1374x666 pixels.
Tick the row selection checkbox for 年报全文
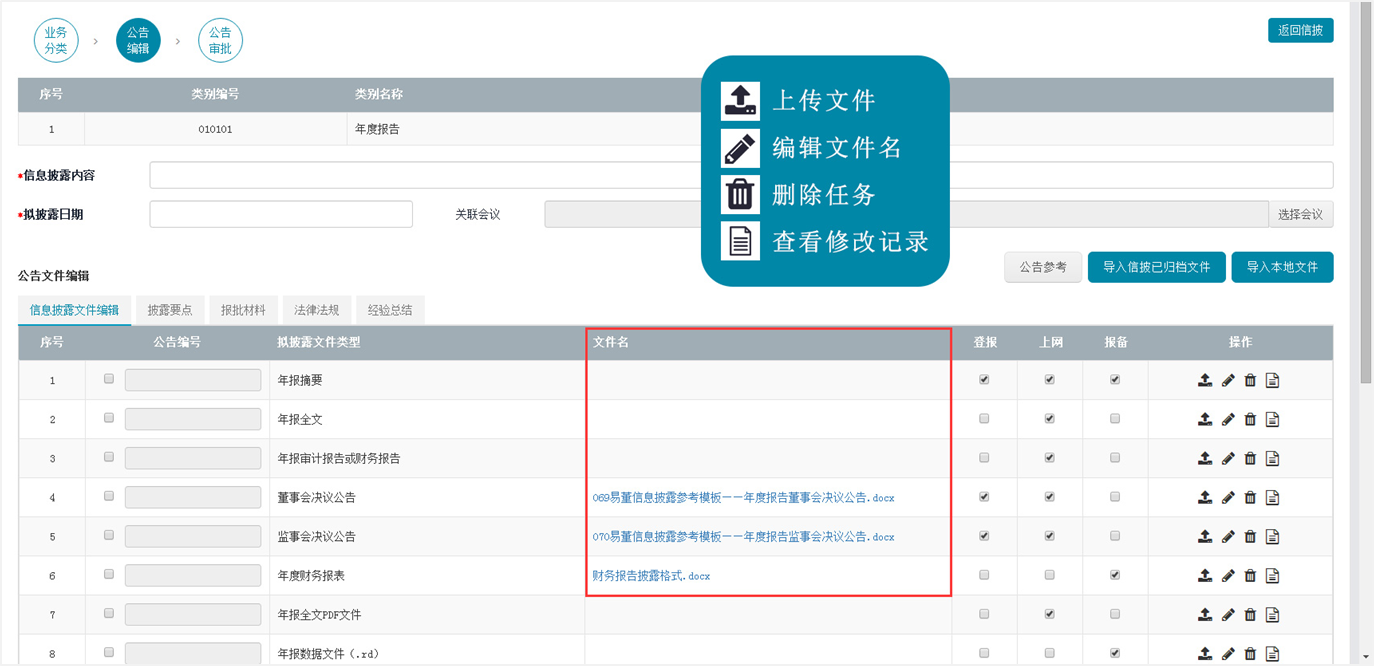pyautogui.click(x=109, y=418)
